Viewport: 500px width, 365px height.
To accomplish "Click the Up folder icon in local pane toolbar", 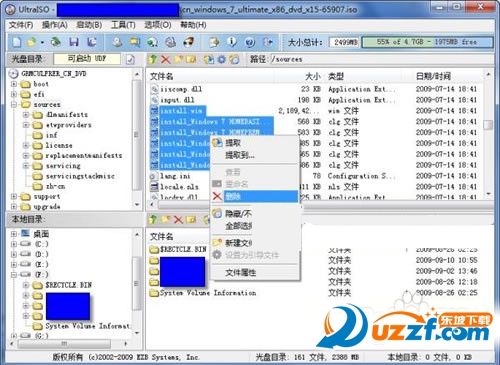I will click(153, 219).
